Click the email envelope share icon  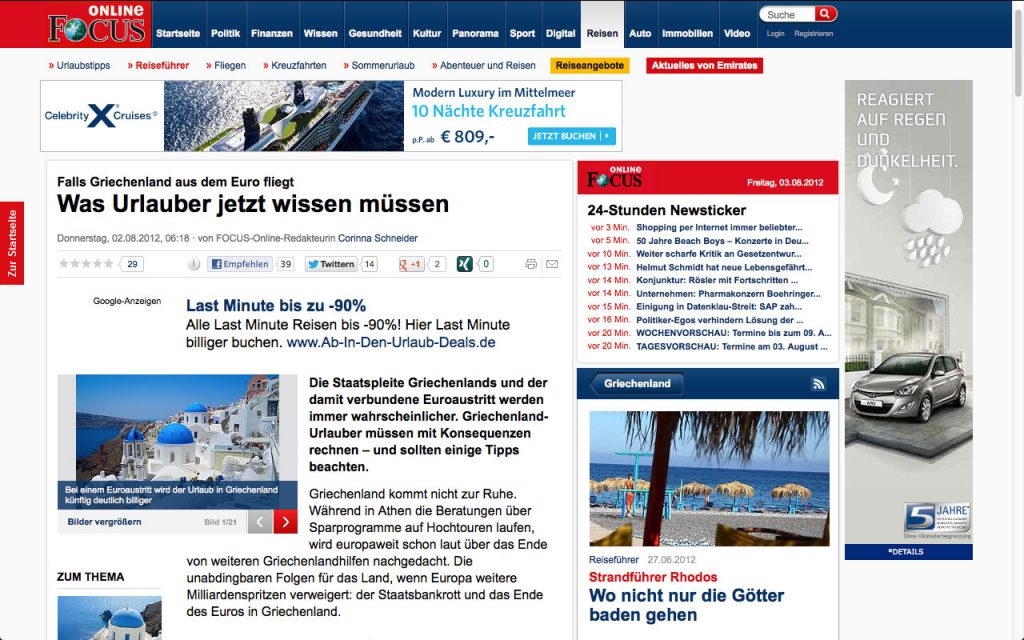551,264
